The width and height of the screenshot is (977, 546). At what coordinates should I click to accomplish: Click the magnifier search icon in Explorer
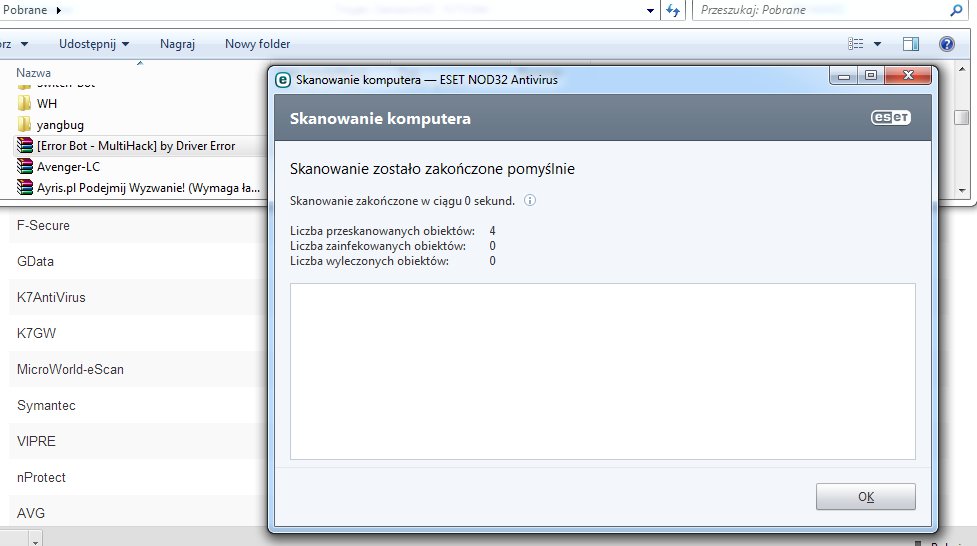(x=956, y=10)
